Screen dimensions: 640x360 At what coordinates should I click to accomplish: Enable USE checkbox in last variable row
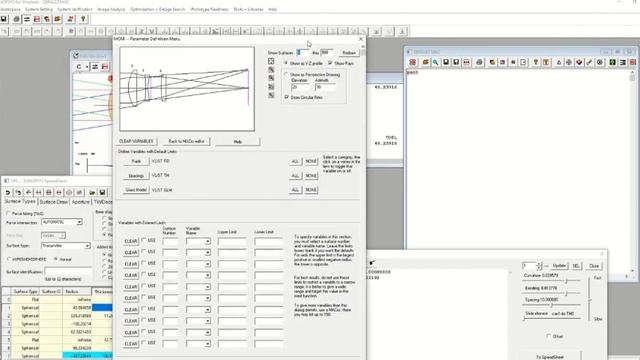(x=144, y=343)
